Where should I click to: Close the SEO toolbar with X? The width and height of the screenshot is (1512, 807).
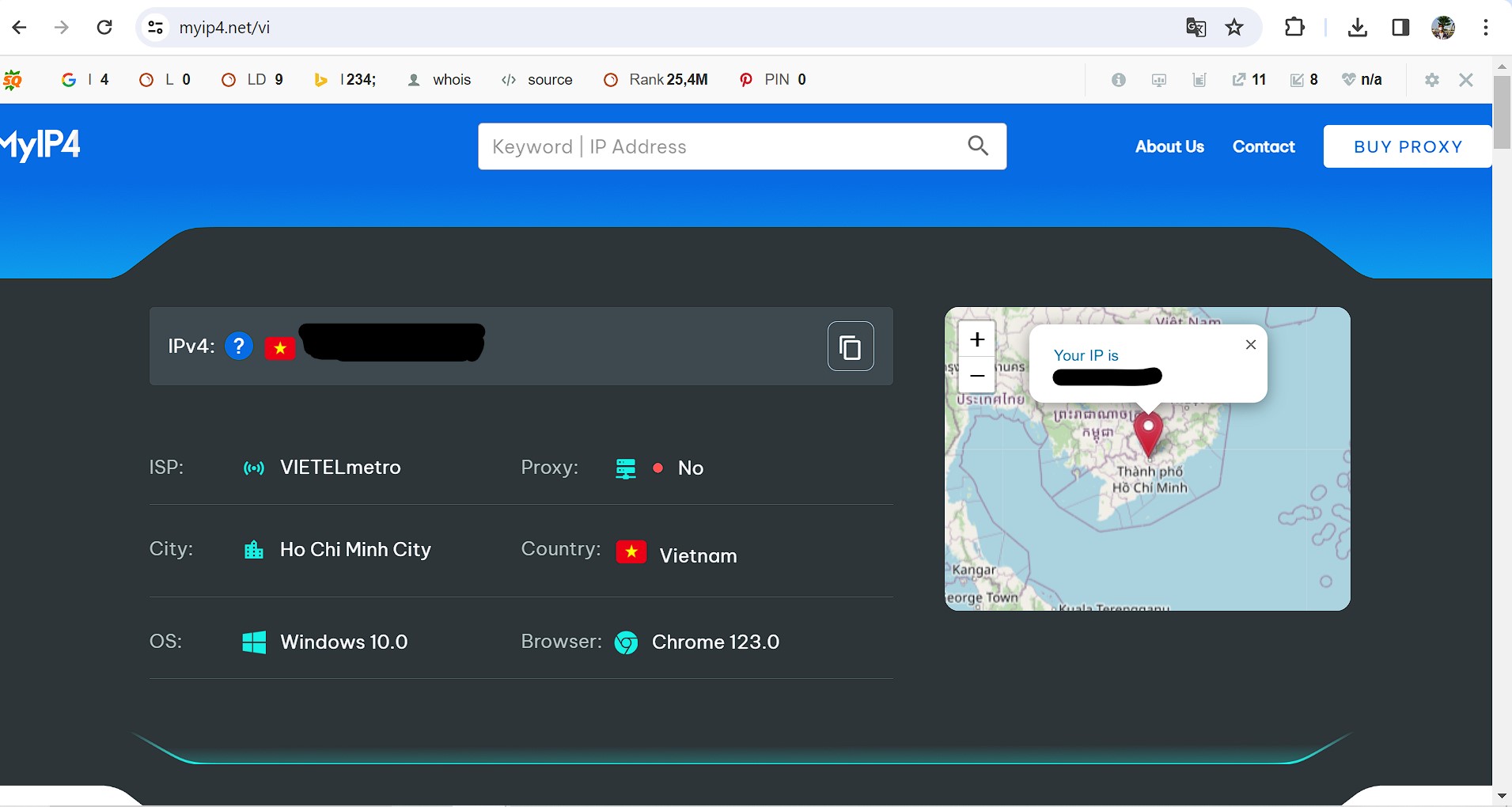pos(1466,80)
